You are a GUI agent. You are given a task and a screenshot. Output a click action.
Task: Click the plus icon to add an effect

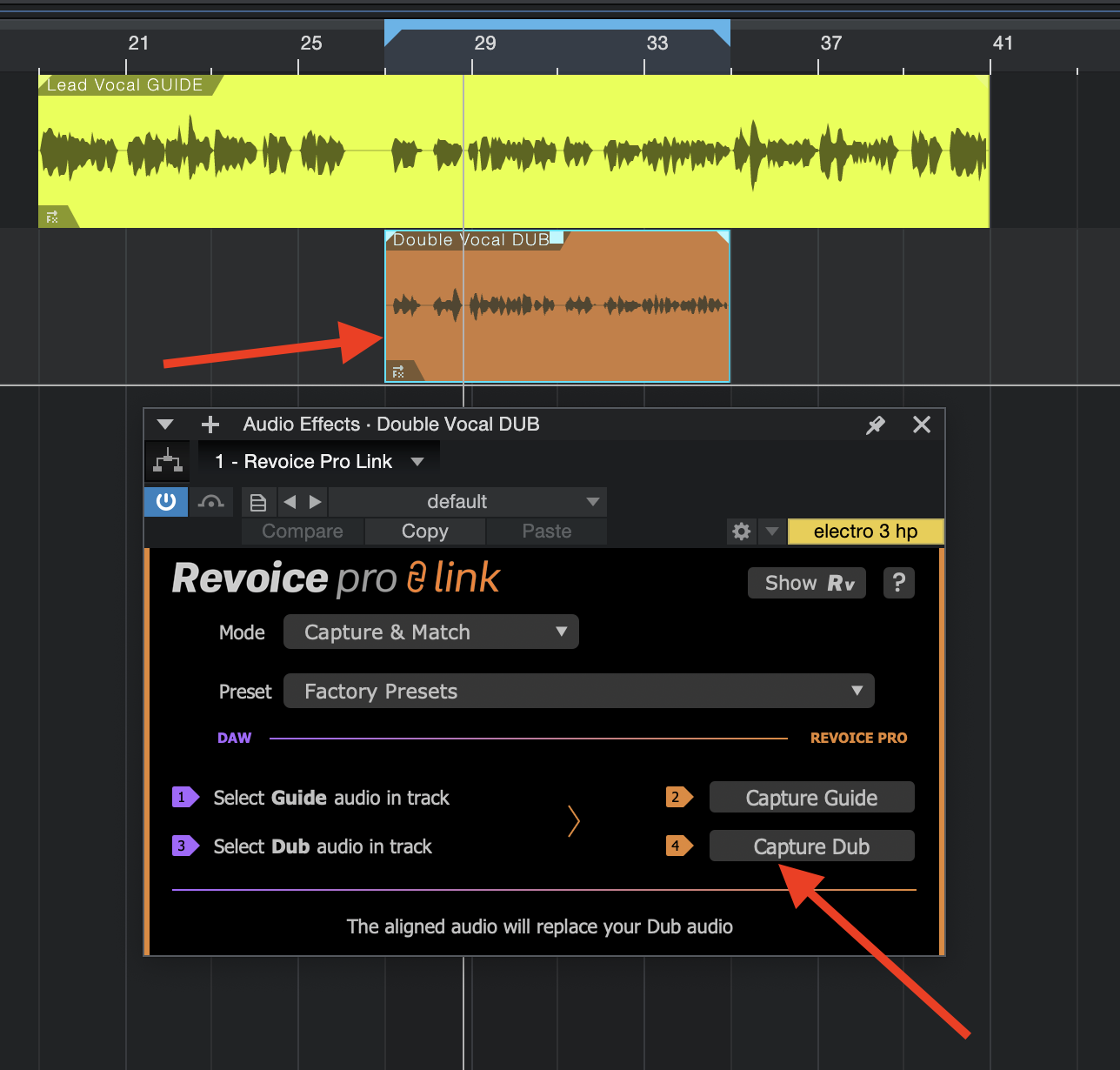(210, 425)
